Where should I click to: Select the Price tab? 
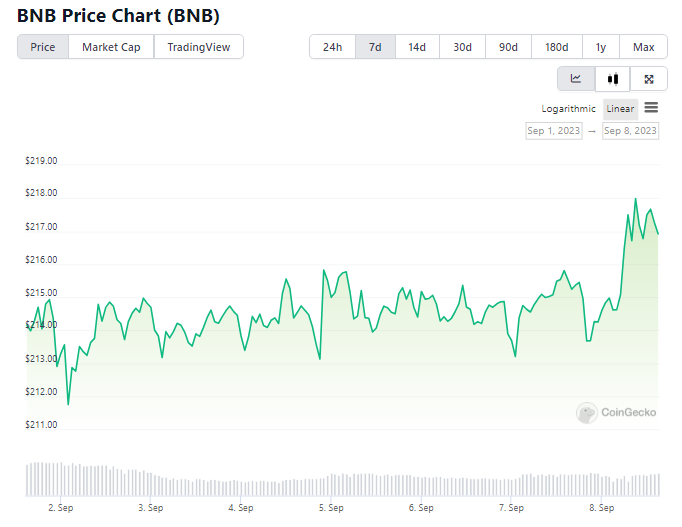(x=43, y=47)
